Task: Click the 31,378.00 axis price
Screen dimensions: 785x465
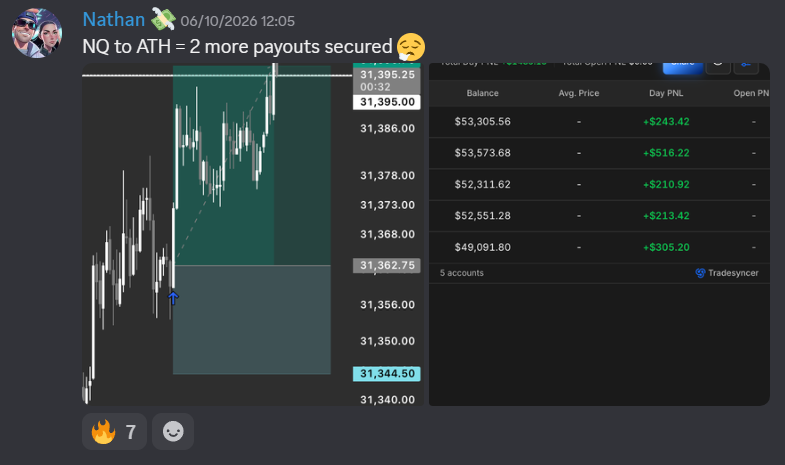Action: coord(387,176)
